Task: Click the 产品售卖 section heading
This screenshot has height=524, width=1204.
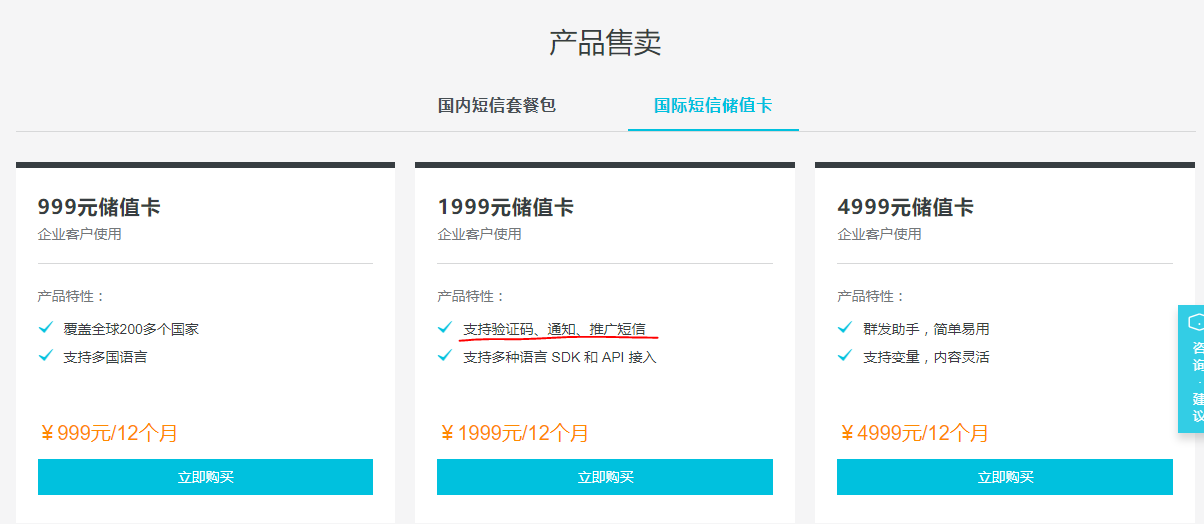Action: [x=604, y=43]
